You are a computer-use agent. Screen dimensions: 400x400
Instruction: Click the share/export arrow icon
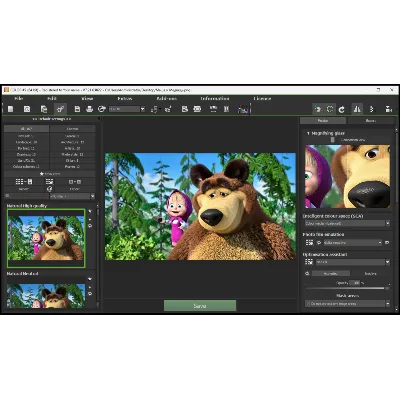pyautogui.click(x=102, y=109)
